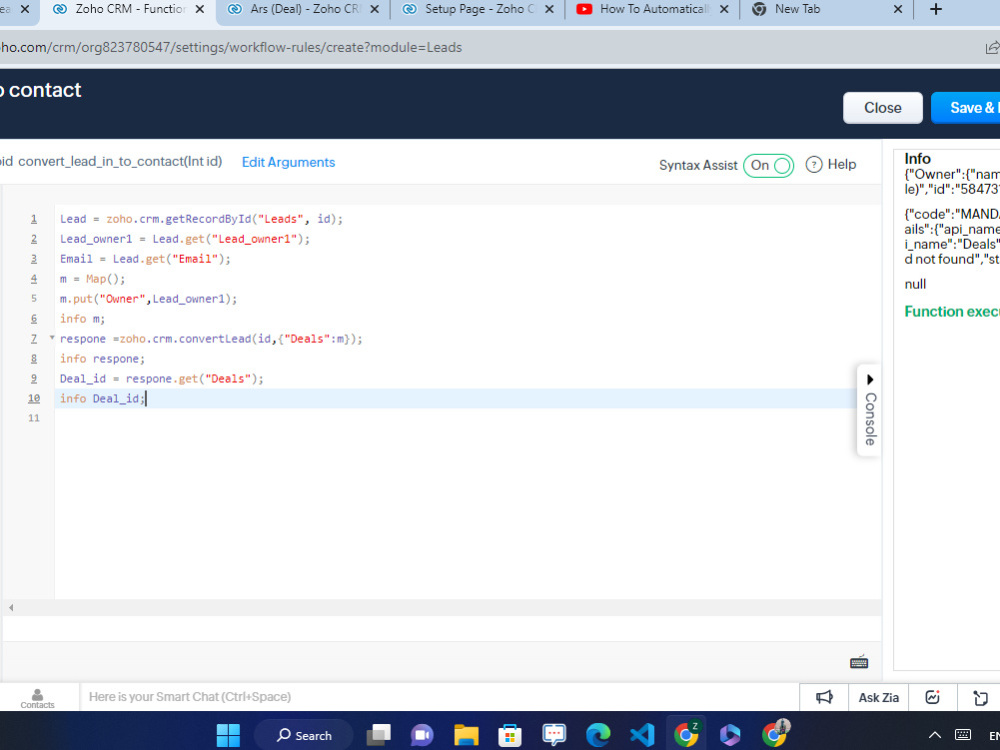Open Visual Studio Code from the taskbar
The width and height of the screenshot is (1000, 750).
point(642,735)
